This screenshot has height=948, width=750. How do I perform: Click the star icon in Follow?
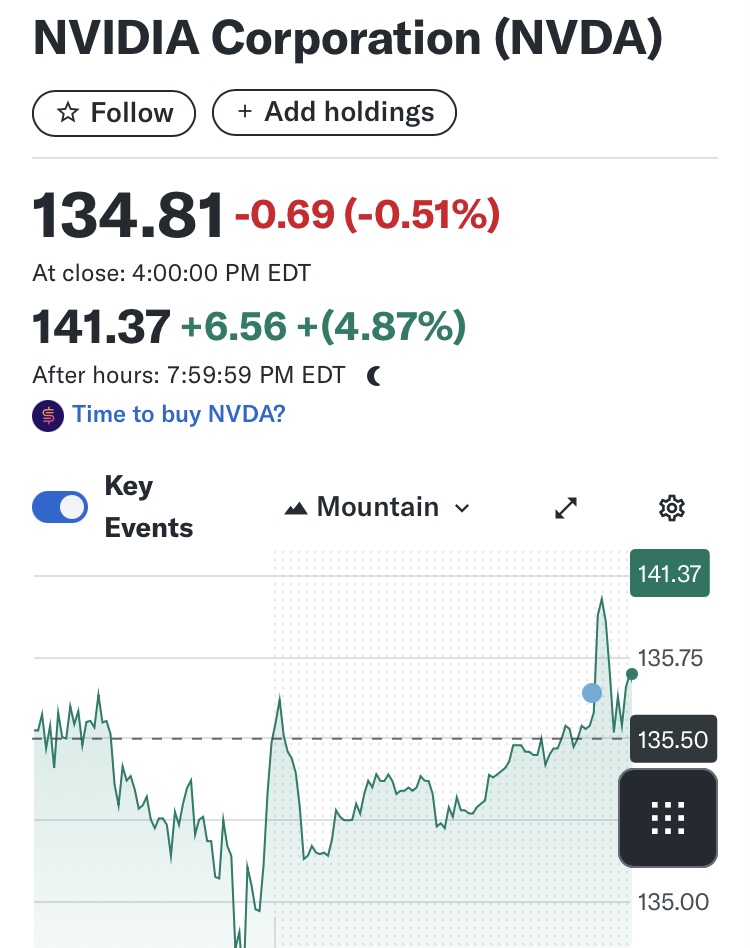click(68, 113)
